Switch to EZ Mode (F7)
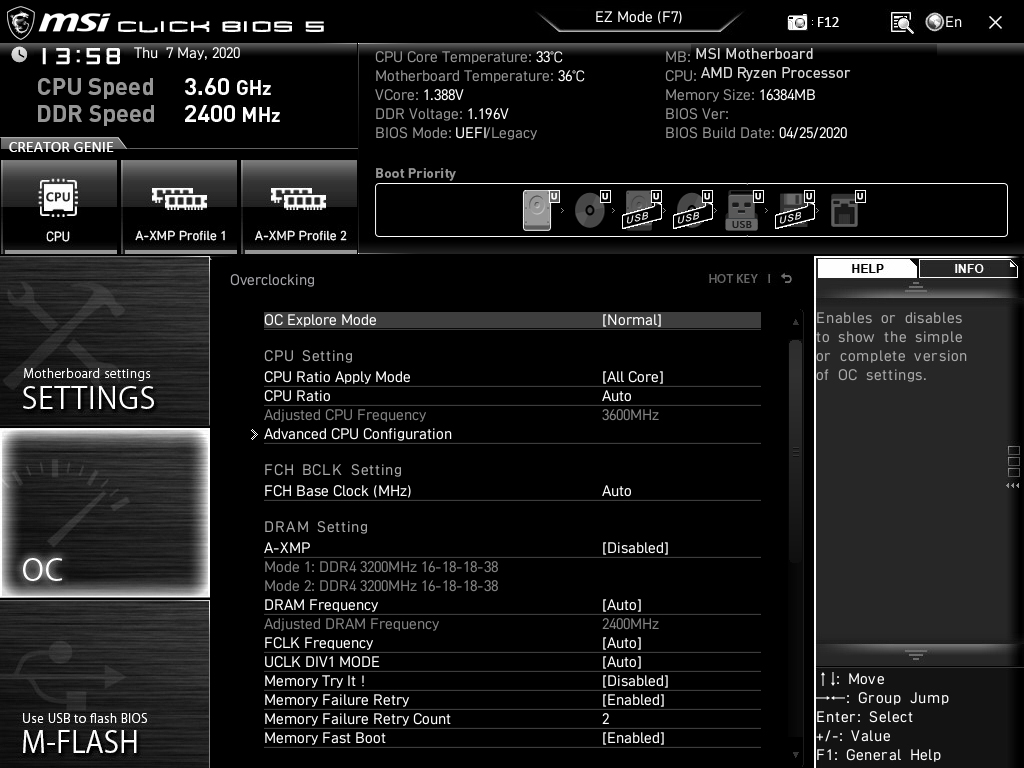This screenshot has width=1024, height=768. pyautogui.click(x=640, y=17)
